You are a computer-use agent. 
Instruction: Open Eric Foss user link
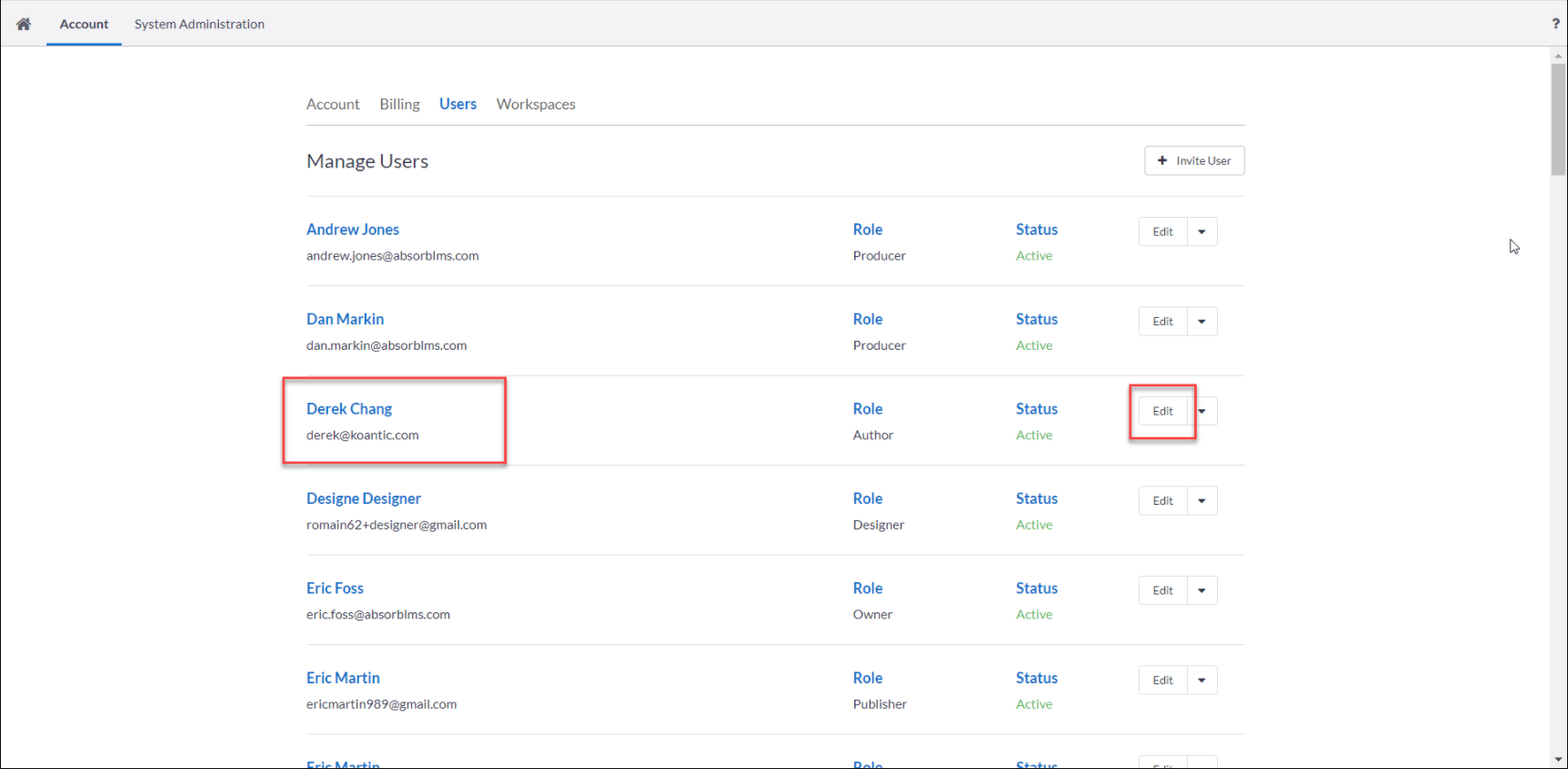point(335,589)
